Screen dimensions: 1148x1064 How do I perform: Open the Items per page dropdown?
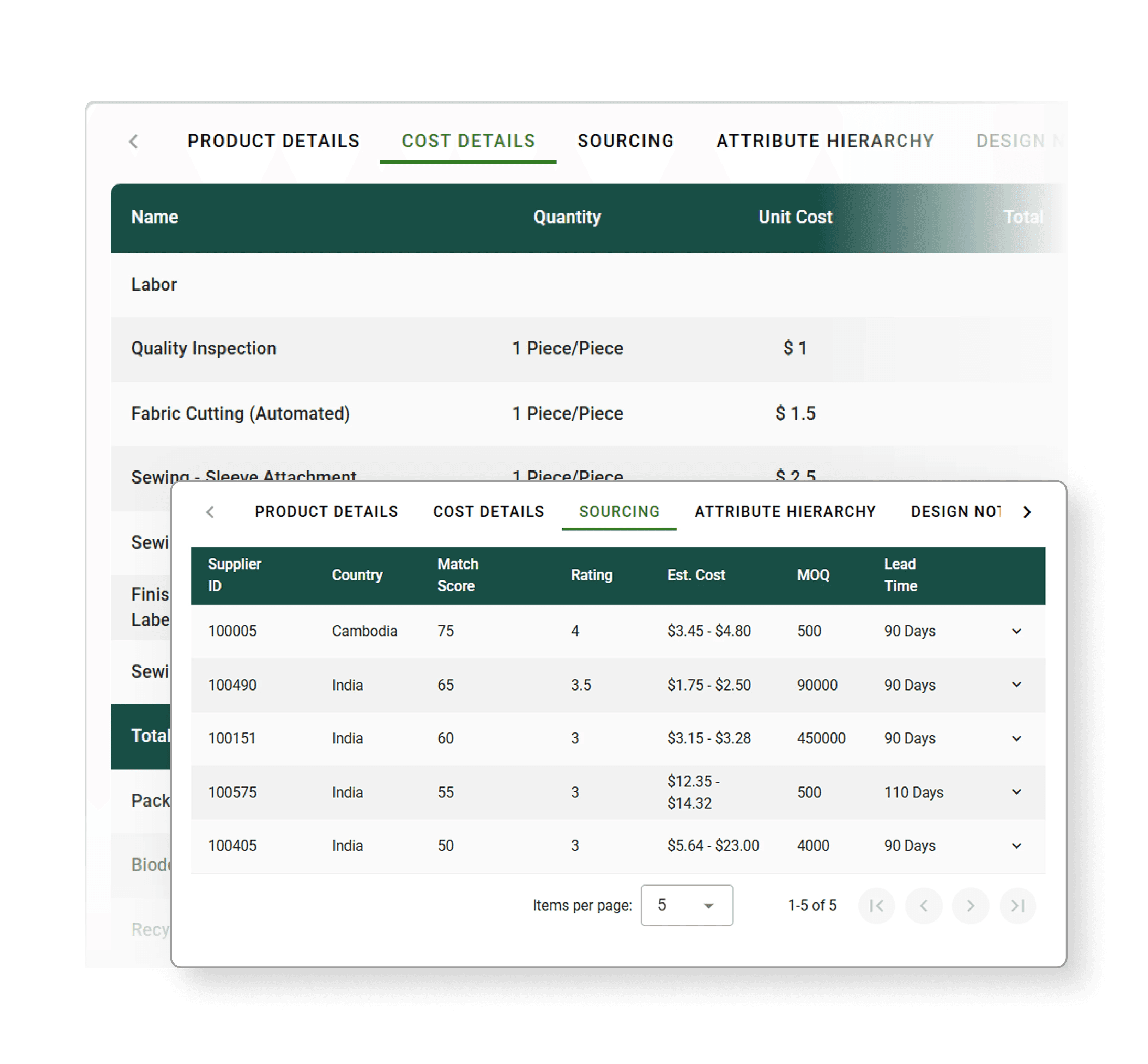pyautogui.click(x=687, y=906)
